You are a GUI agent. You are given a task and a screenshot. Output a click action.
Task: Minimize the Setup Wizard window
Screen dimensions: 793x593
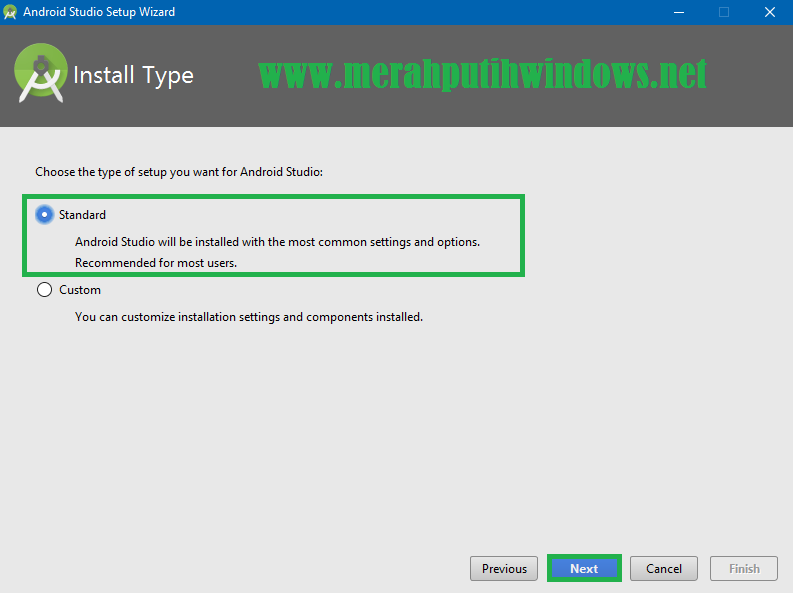tap(679, 12)
